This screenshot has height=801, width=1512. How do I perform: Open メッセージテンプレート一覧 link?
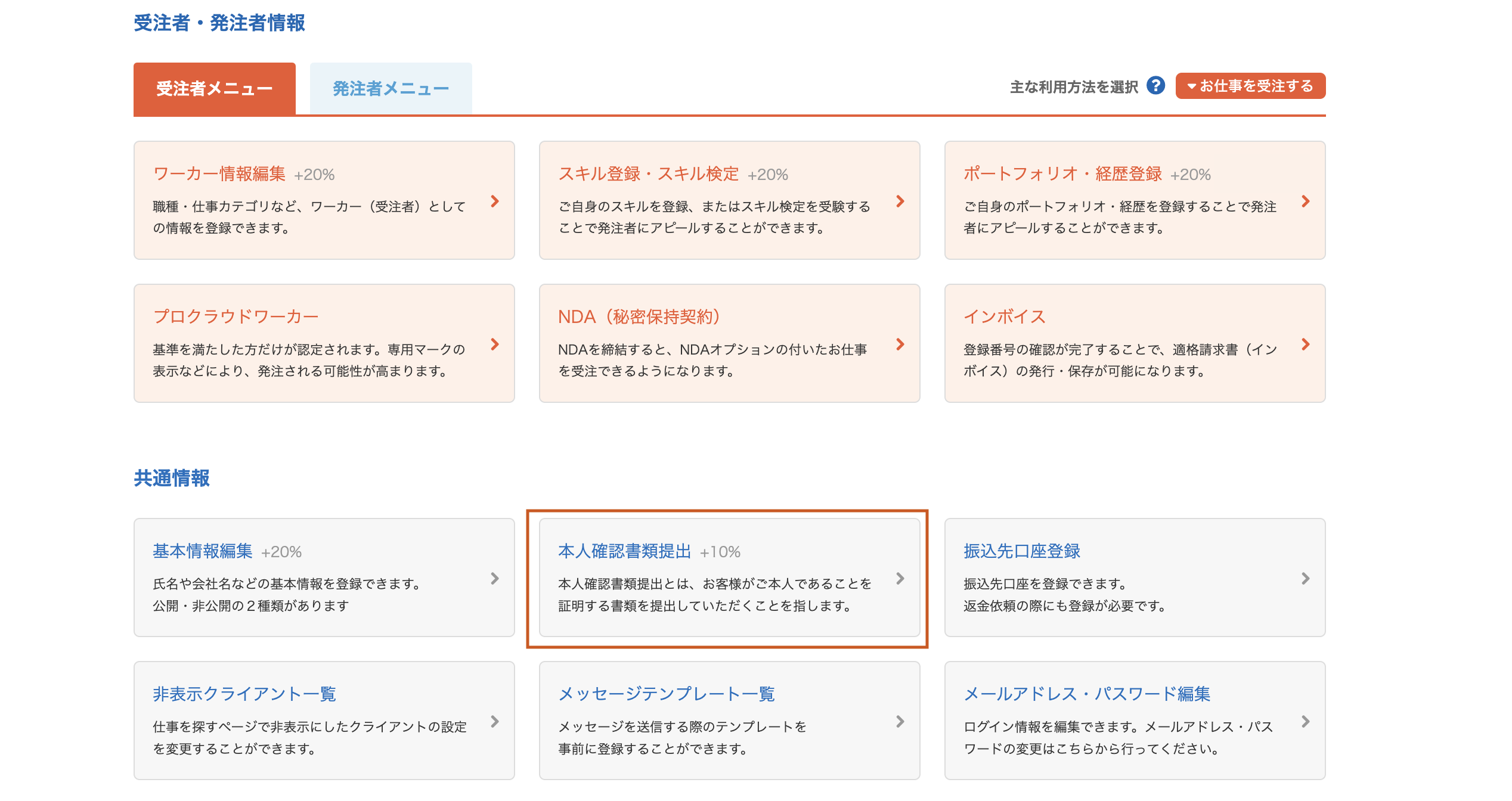click(x=667, y=694)
